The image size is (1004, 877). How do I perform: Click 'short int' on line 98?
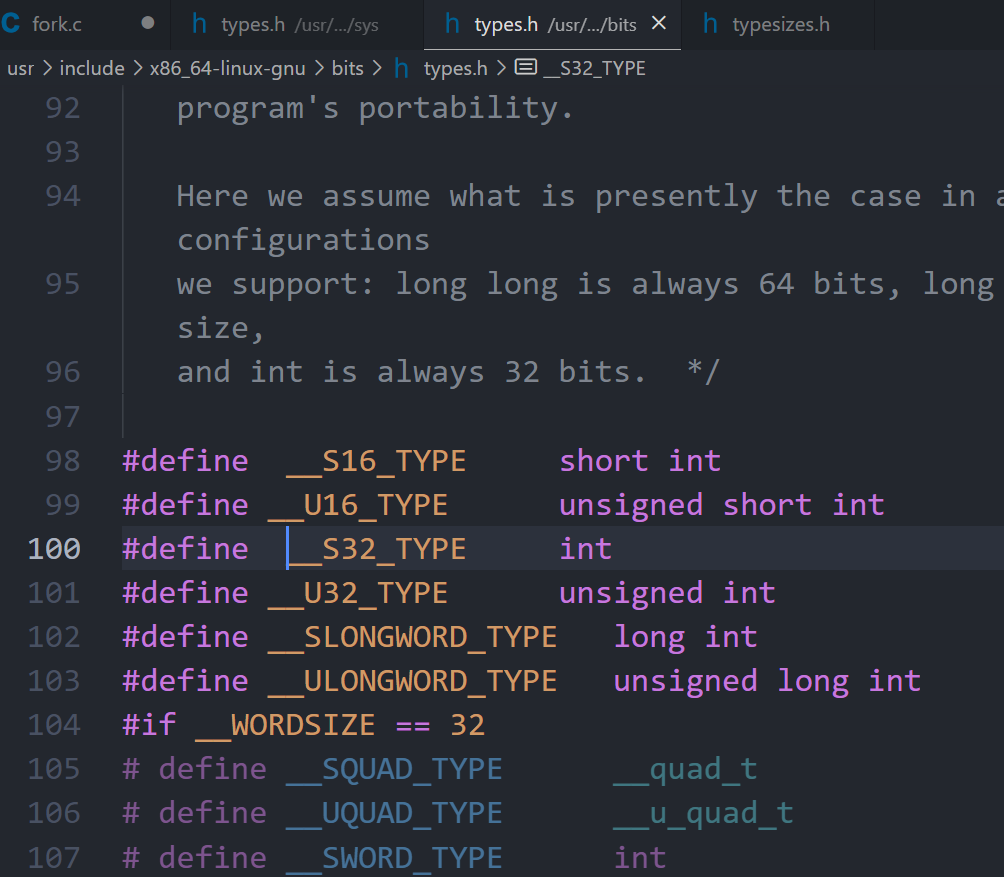pyautogui.click(x=640, y=461)
